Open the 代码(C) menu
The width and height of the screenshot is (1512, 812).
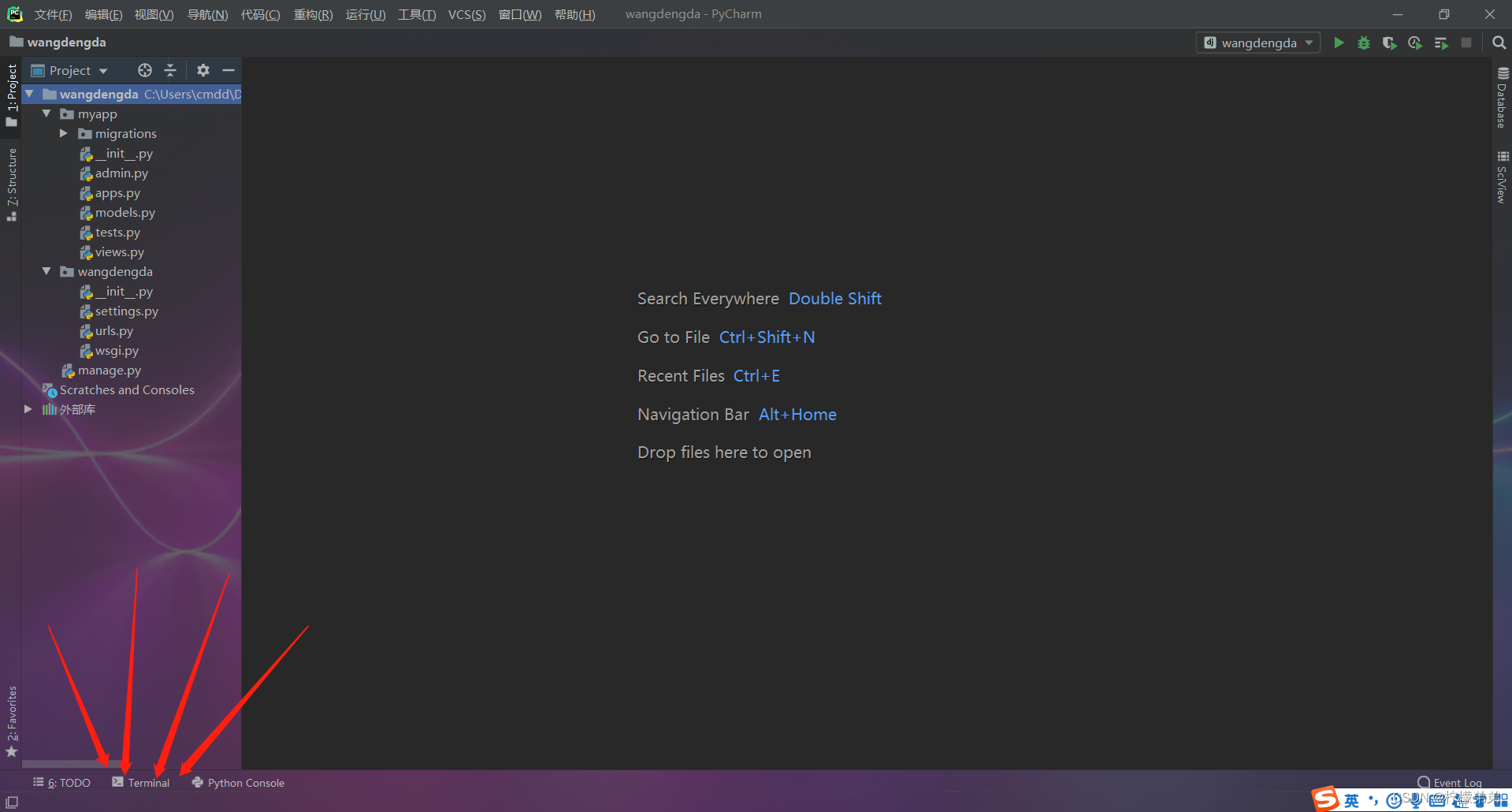tap(260, 14)
